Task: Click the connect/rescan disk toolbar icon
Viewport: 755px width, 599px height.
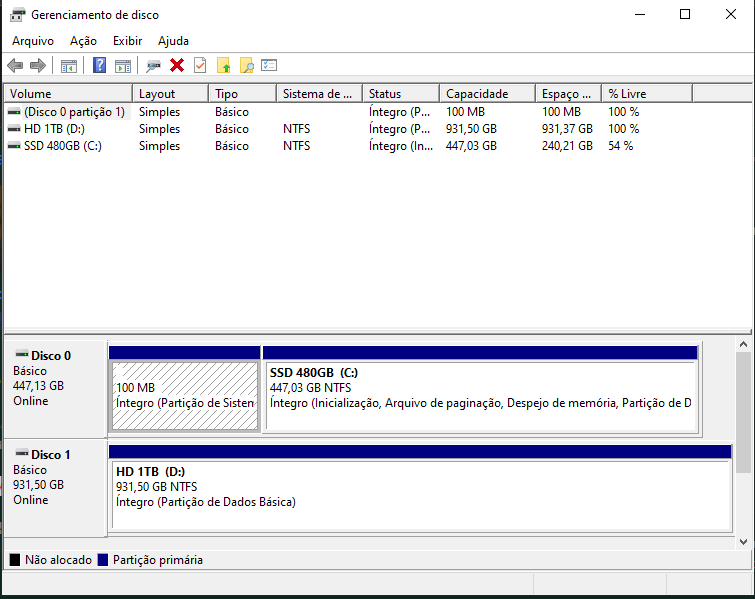Action: pos(154,65)
